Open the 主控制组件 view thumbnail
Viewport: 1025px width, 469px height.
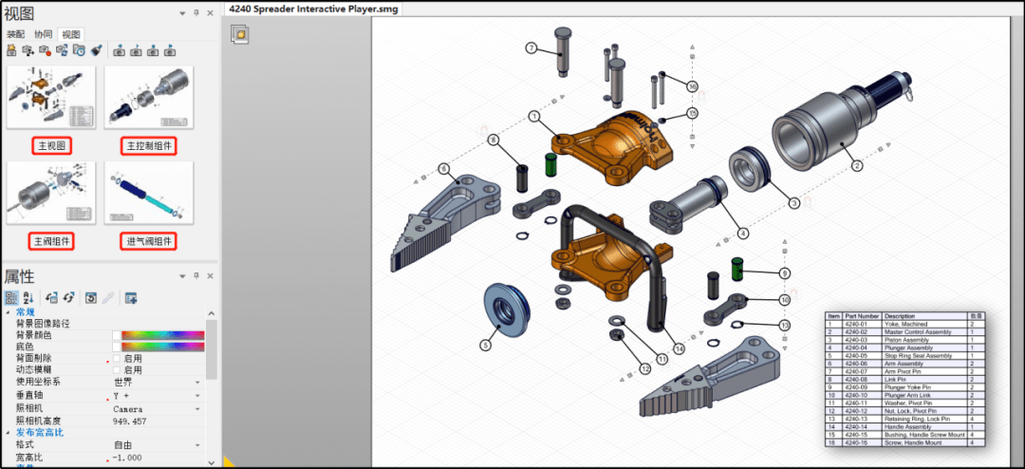click(148, 97)
